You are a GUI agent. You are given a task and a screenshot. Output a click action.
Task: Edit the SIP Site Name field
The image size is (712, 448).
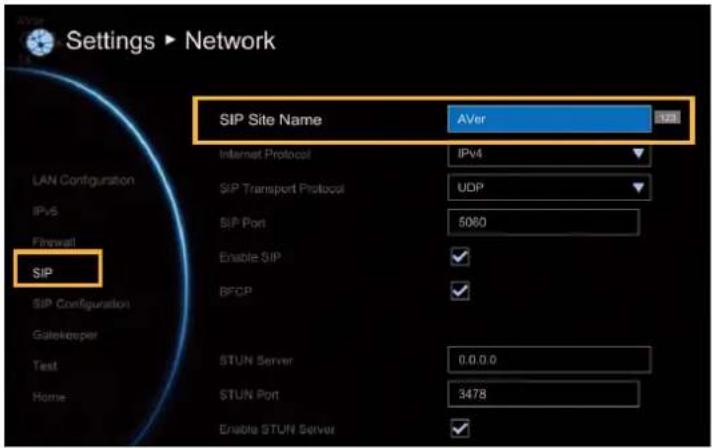click(x=549, y=119)
